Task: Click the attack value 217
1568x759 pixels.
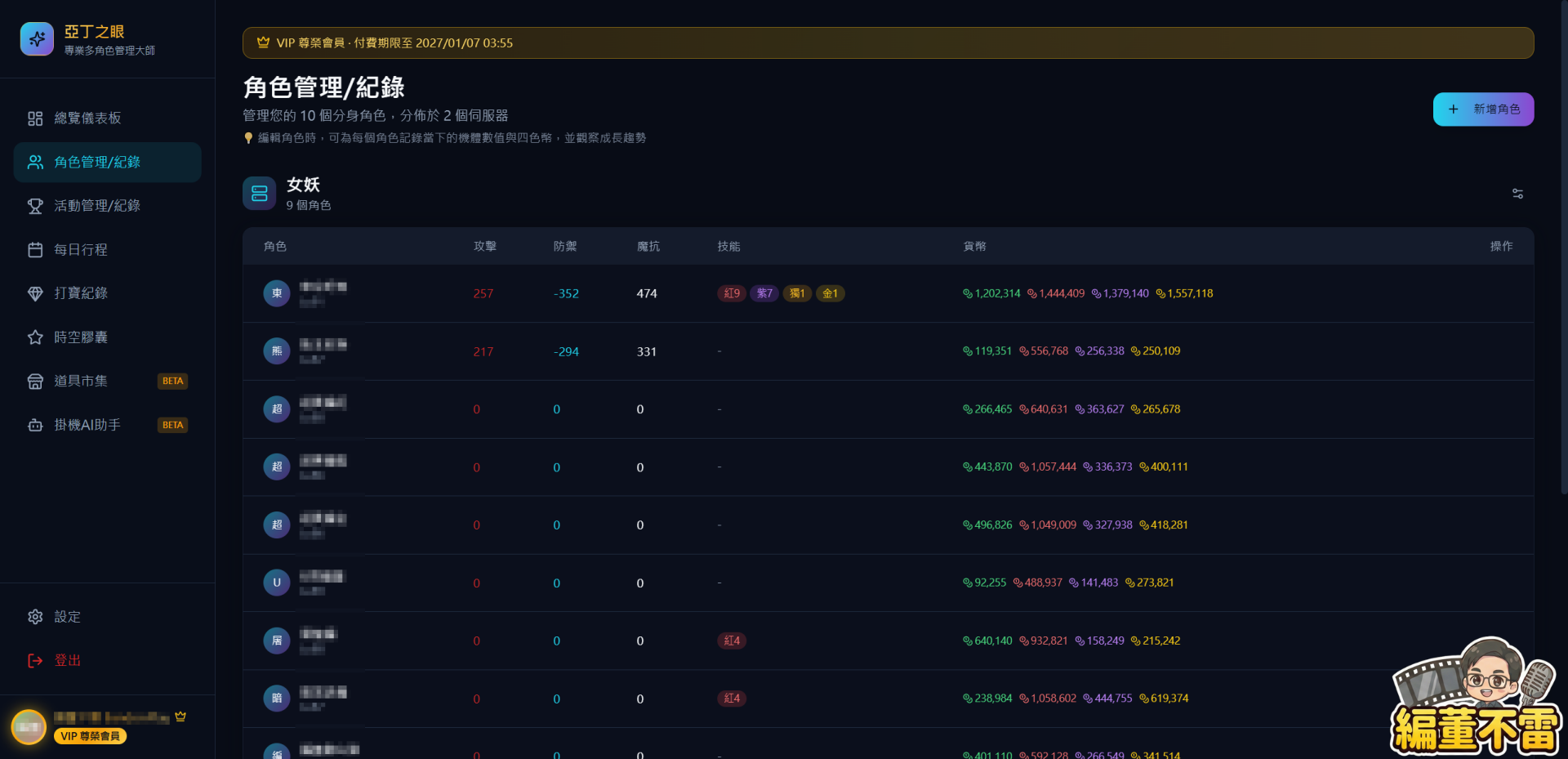Action: [x=483, y=351]
